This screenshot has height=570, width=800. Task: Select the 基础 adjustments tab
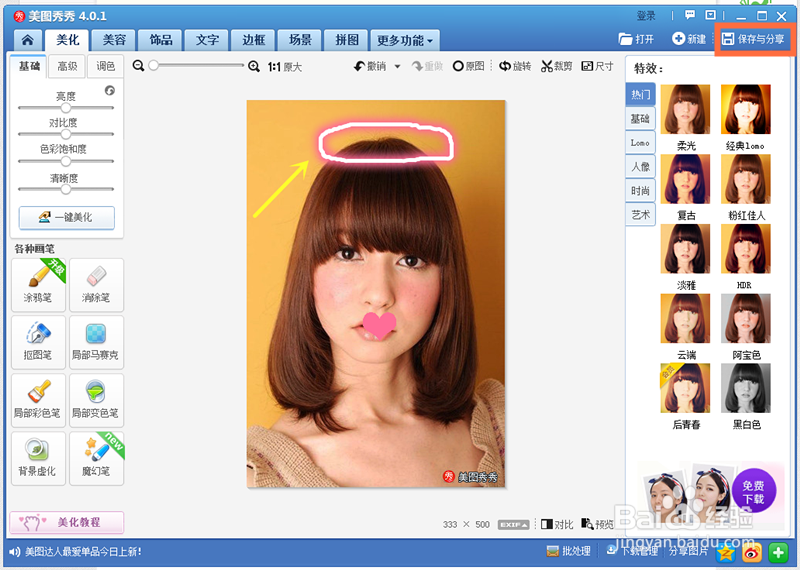pos(29,66)
